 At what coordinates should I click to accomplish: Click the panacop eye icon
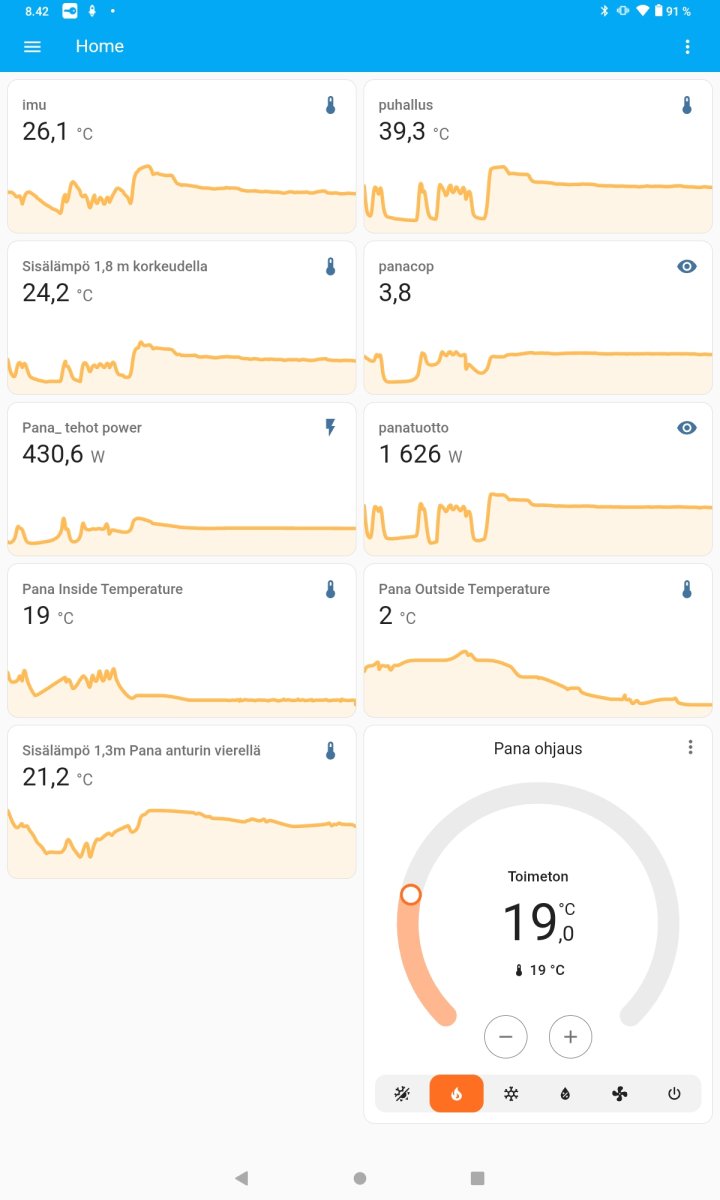coord(687,267)
